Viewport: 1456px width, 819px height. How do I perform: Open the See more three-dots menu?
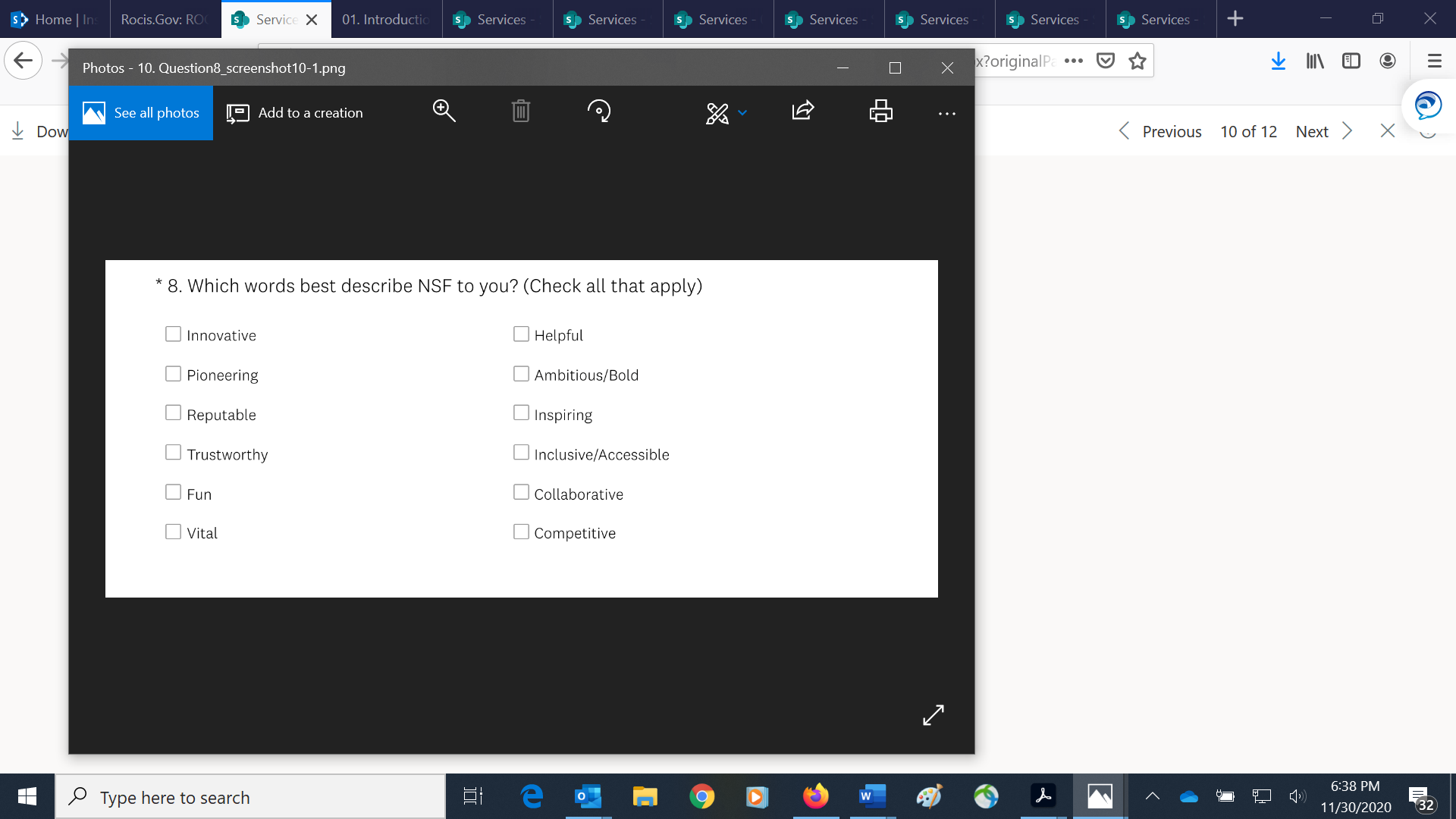tap(946, 114)
